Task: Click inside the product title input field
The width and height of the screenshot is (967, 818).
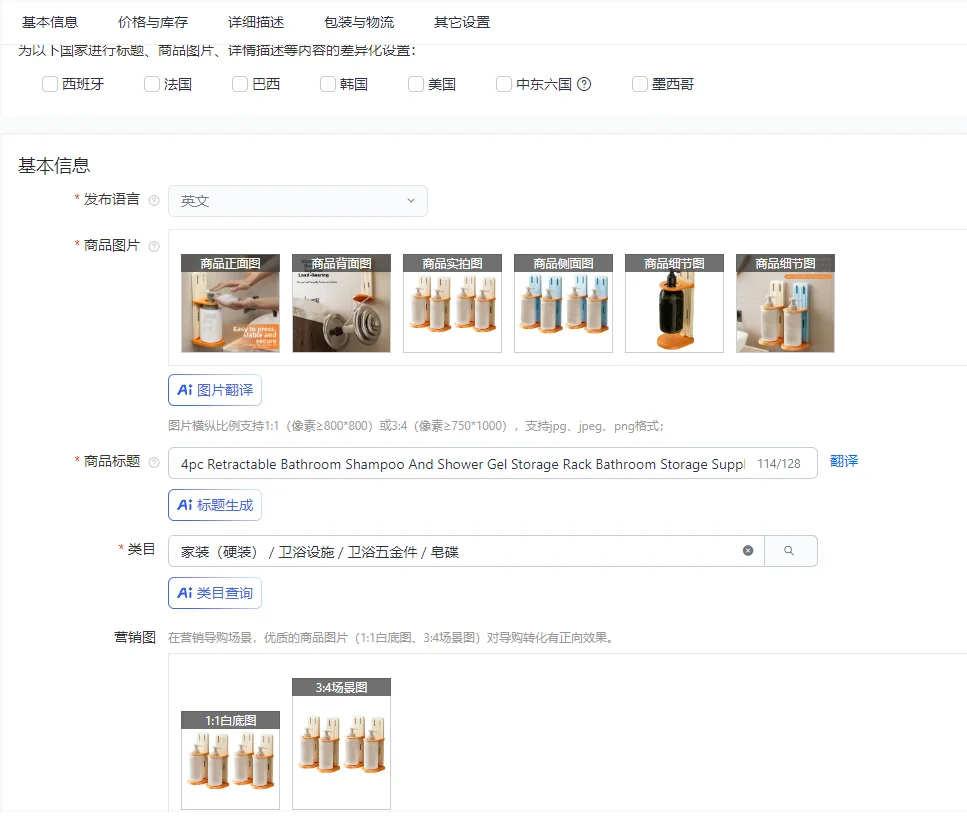Action: [x=450, y=463]
